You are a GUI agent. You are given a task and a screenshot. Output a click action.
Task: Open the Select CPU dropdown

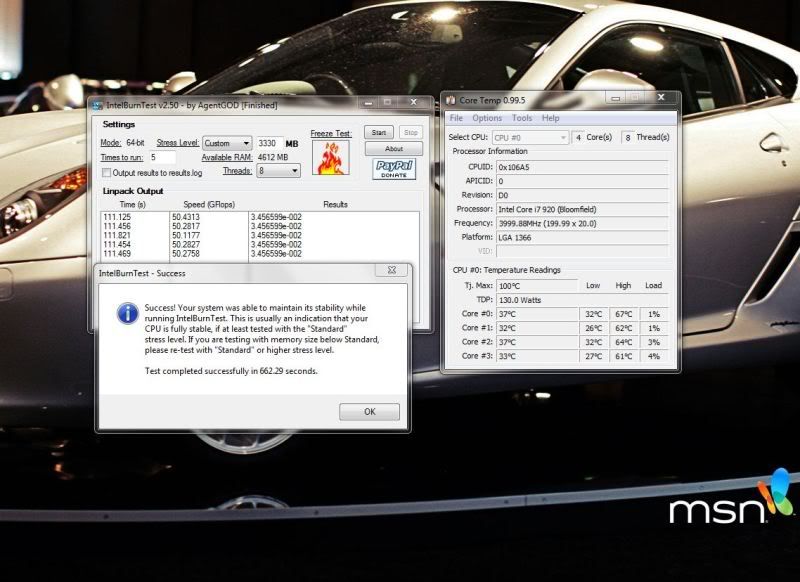(530, 137)
